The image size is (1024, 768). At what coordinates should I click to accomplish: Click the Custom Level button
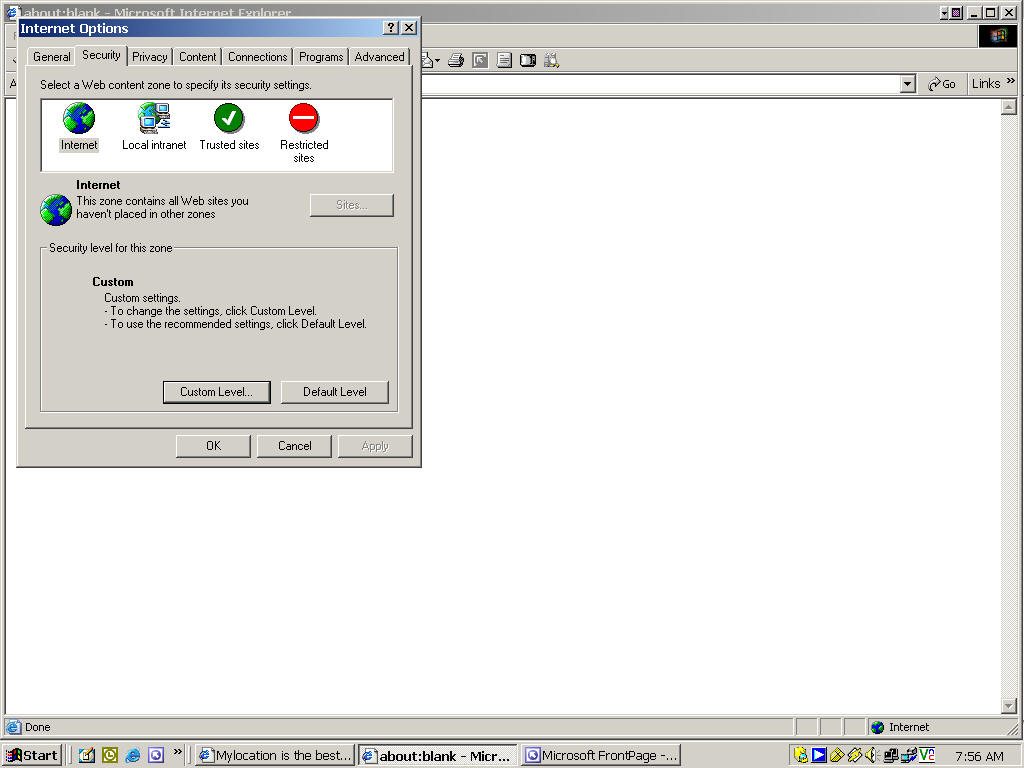(x=216, y=392)
